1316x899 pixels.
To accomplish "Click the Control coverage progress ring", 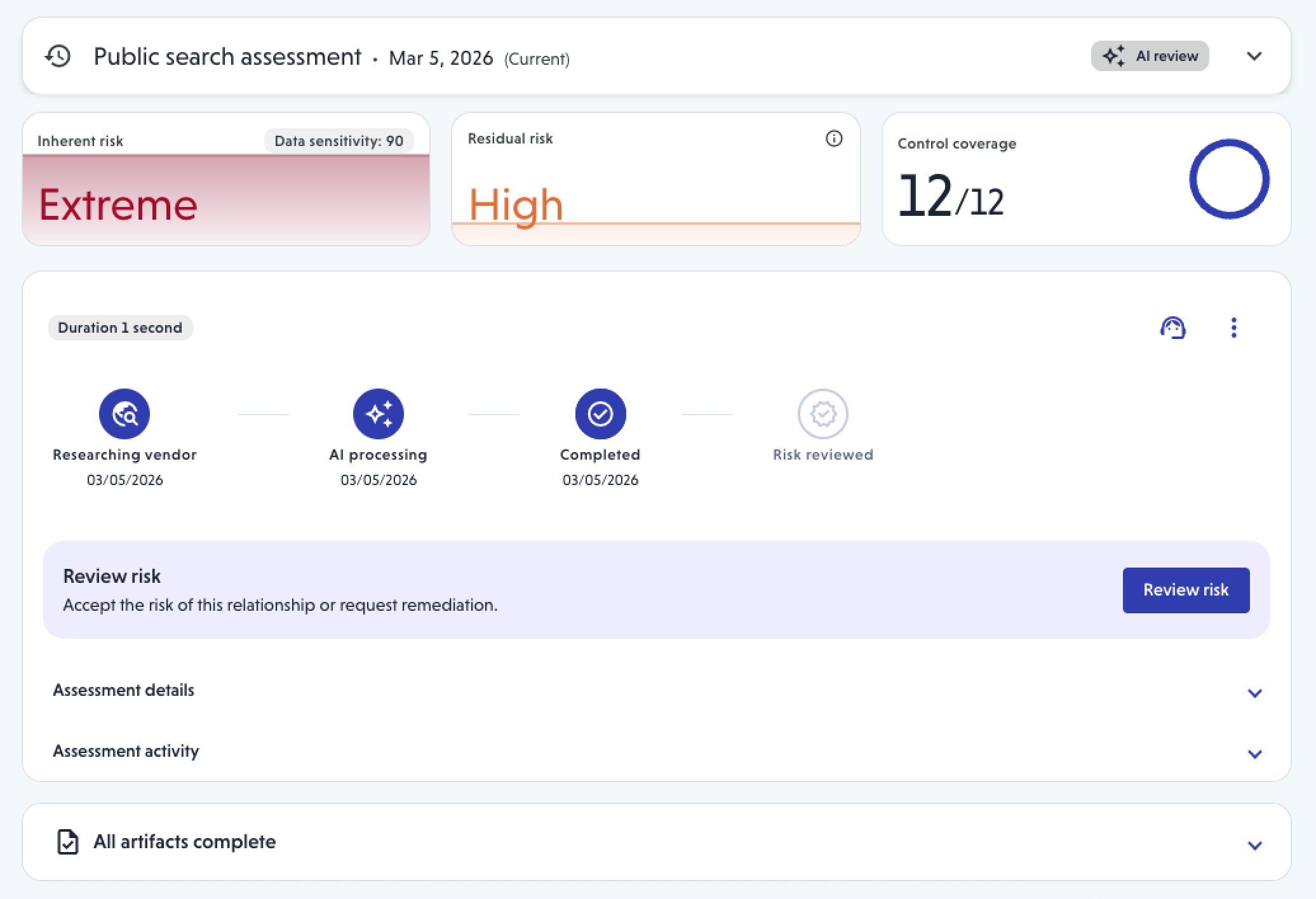I will click(x=1228, y=179).
